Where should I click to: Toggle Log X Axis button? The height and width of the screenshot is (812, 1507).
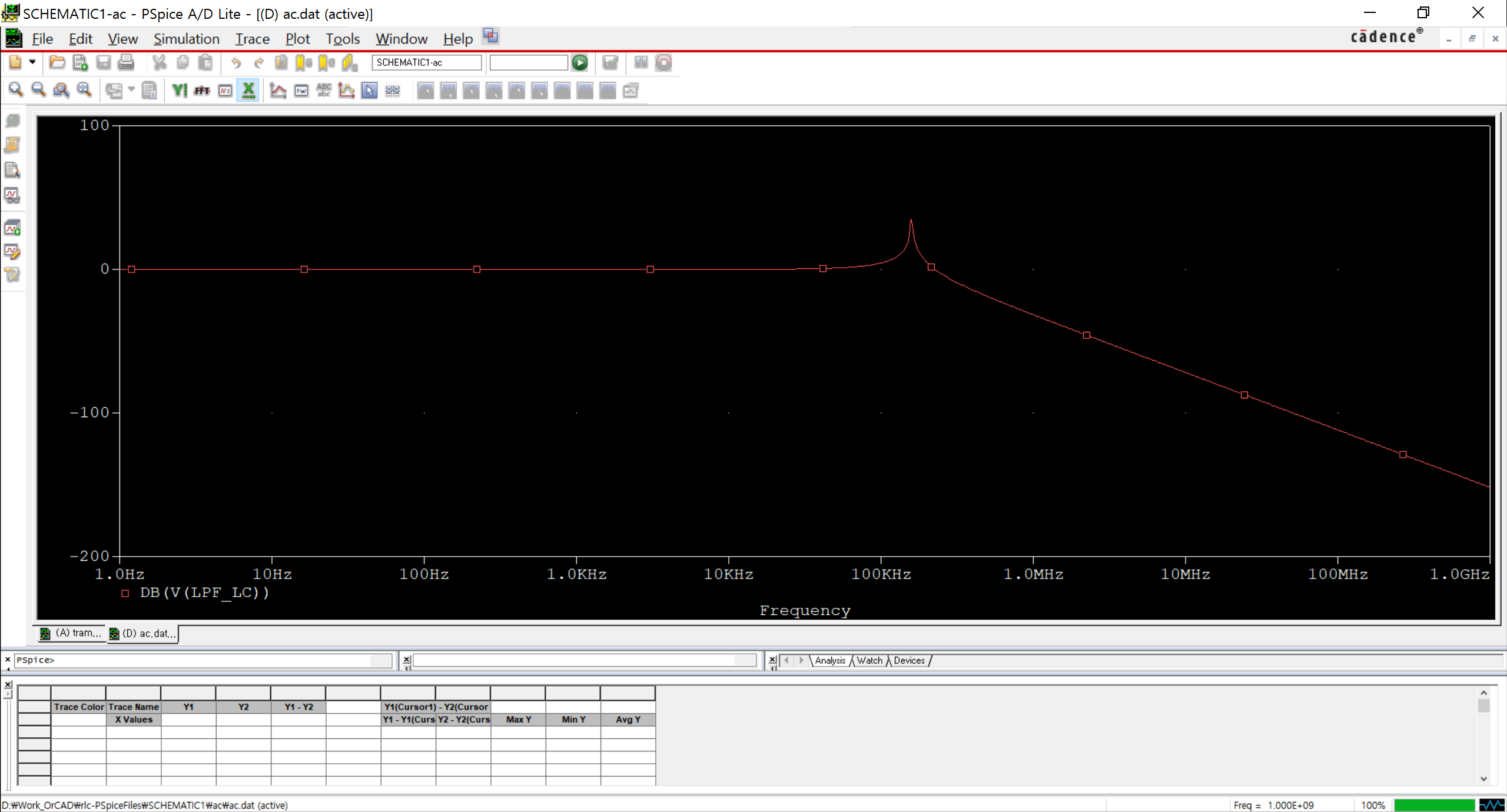pos(248,91)
